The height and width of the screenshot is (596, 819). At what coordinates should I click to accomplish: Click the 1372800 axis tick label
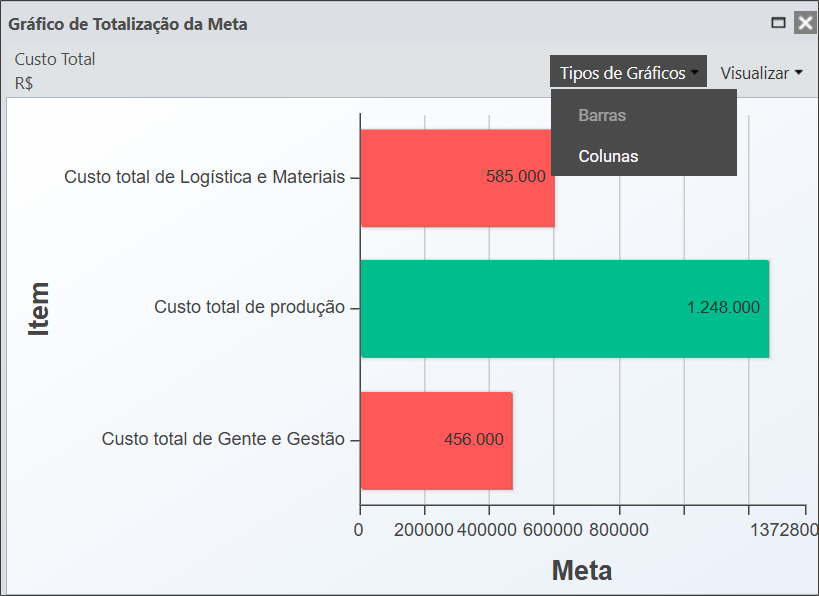click(x=783, y=529)
